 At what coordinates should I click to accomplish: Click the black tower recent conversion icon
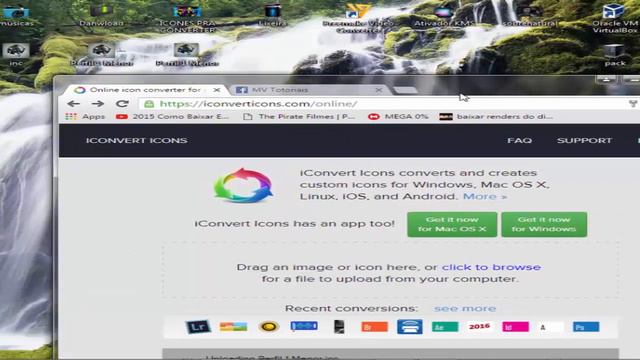coord(339,327)
